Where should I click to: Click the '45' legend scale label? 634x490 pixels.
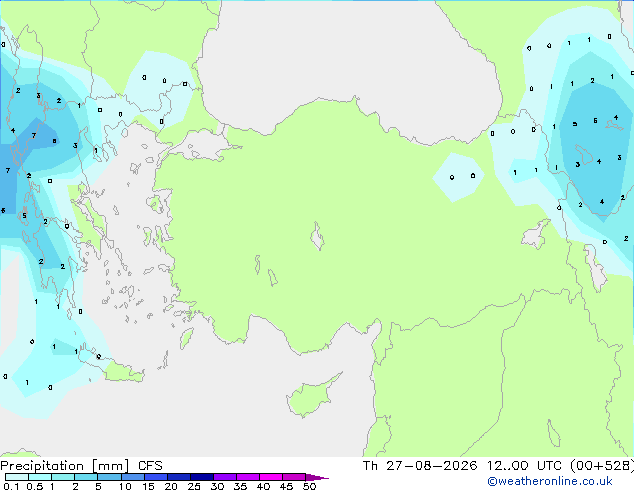click(286, 486)
